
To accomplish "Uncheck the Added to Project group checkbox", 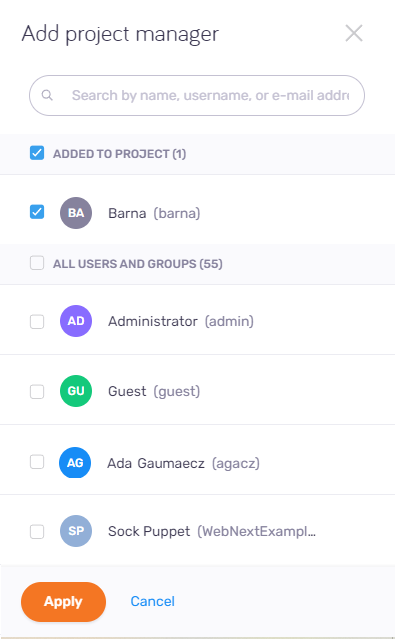I will (37, 153).
